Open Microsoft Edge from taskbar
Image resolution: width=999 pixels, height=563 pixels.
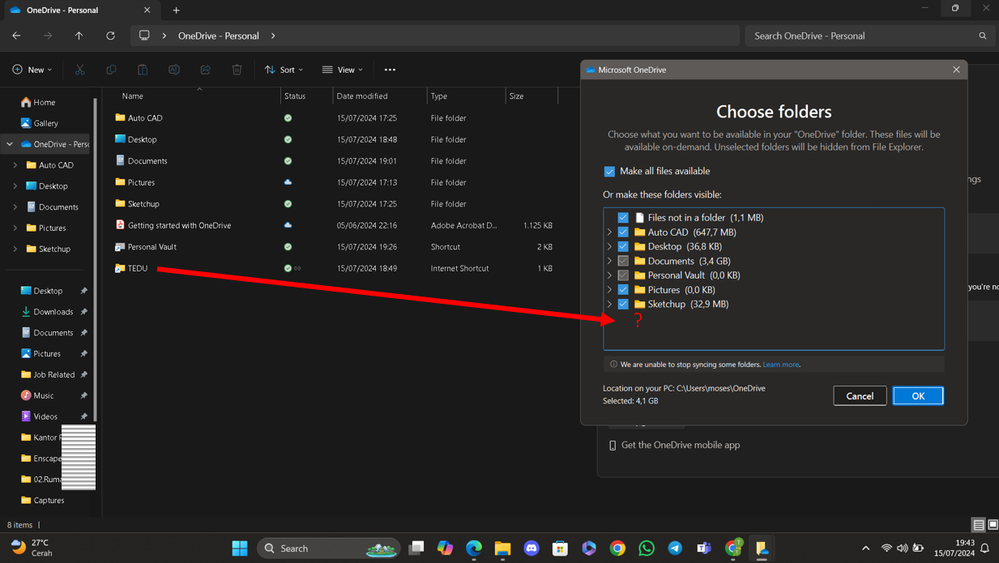[x=473, y=548]
